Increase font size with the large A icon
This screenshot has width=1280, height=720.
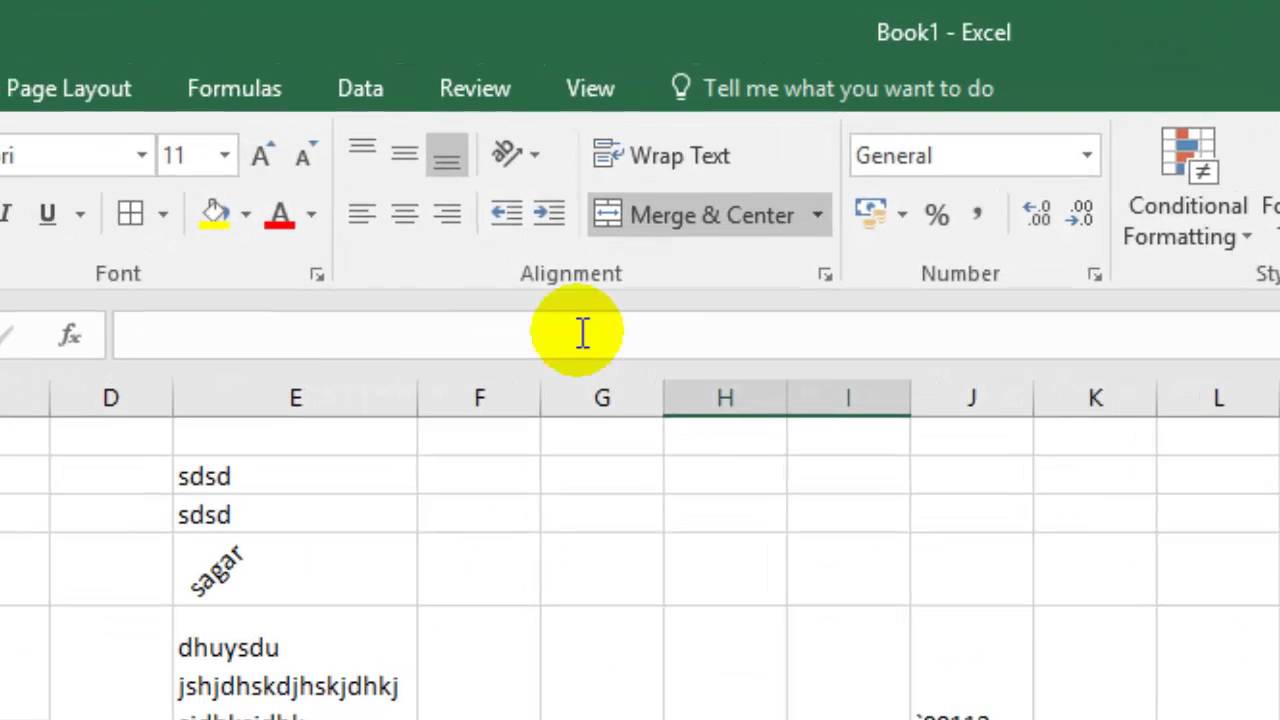pyautogui.click(x=262, y=155)
